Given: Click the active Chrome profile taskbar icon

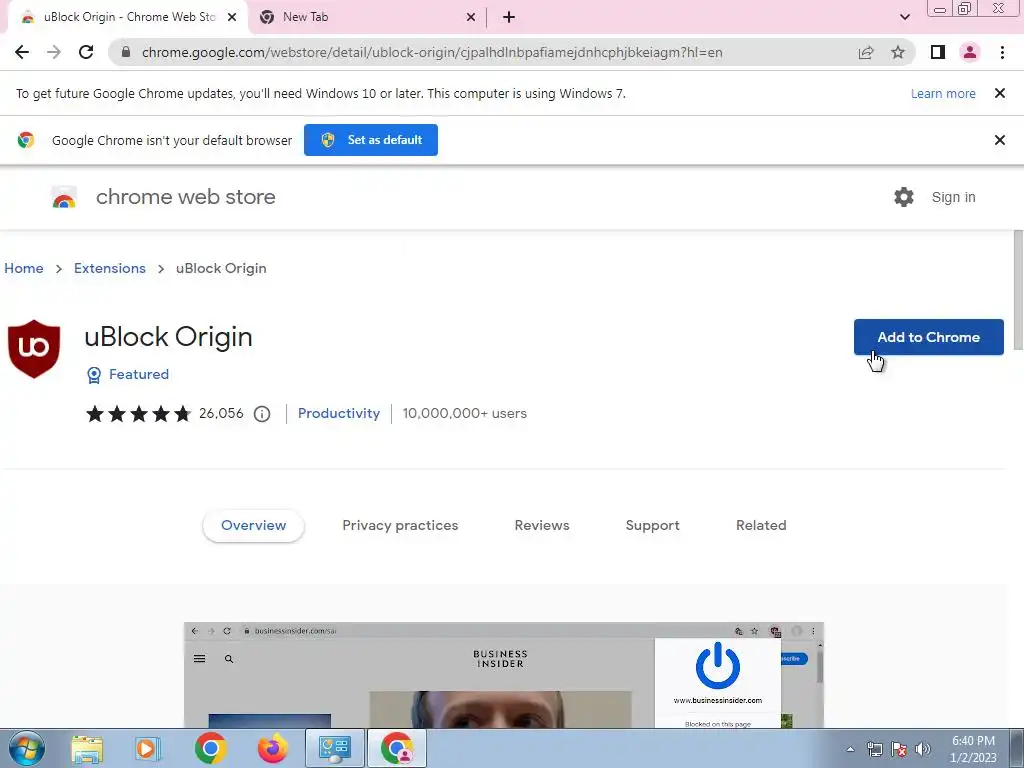Looking at the screenshot, I should pyautogui.click(x=396, y=749).
